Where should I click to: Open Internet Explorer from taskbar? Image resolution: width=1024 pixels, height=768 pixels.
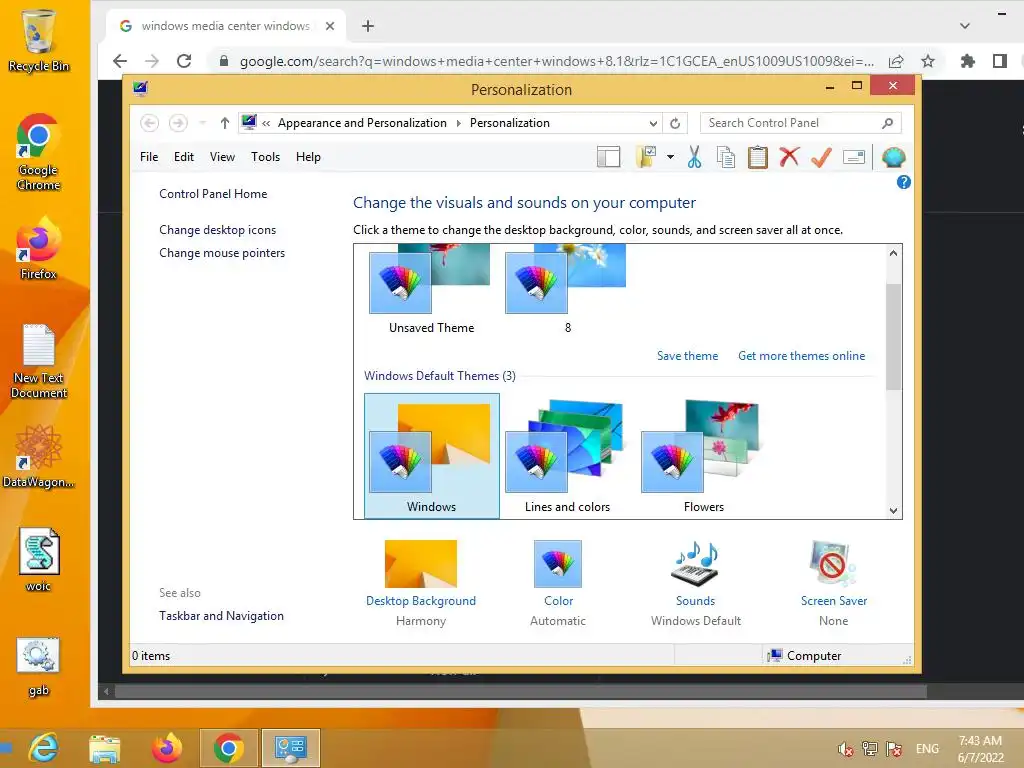(44, 748)
